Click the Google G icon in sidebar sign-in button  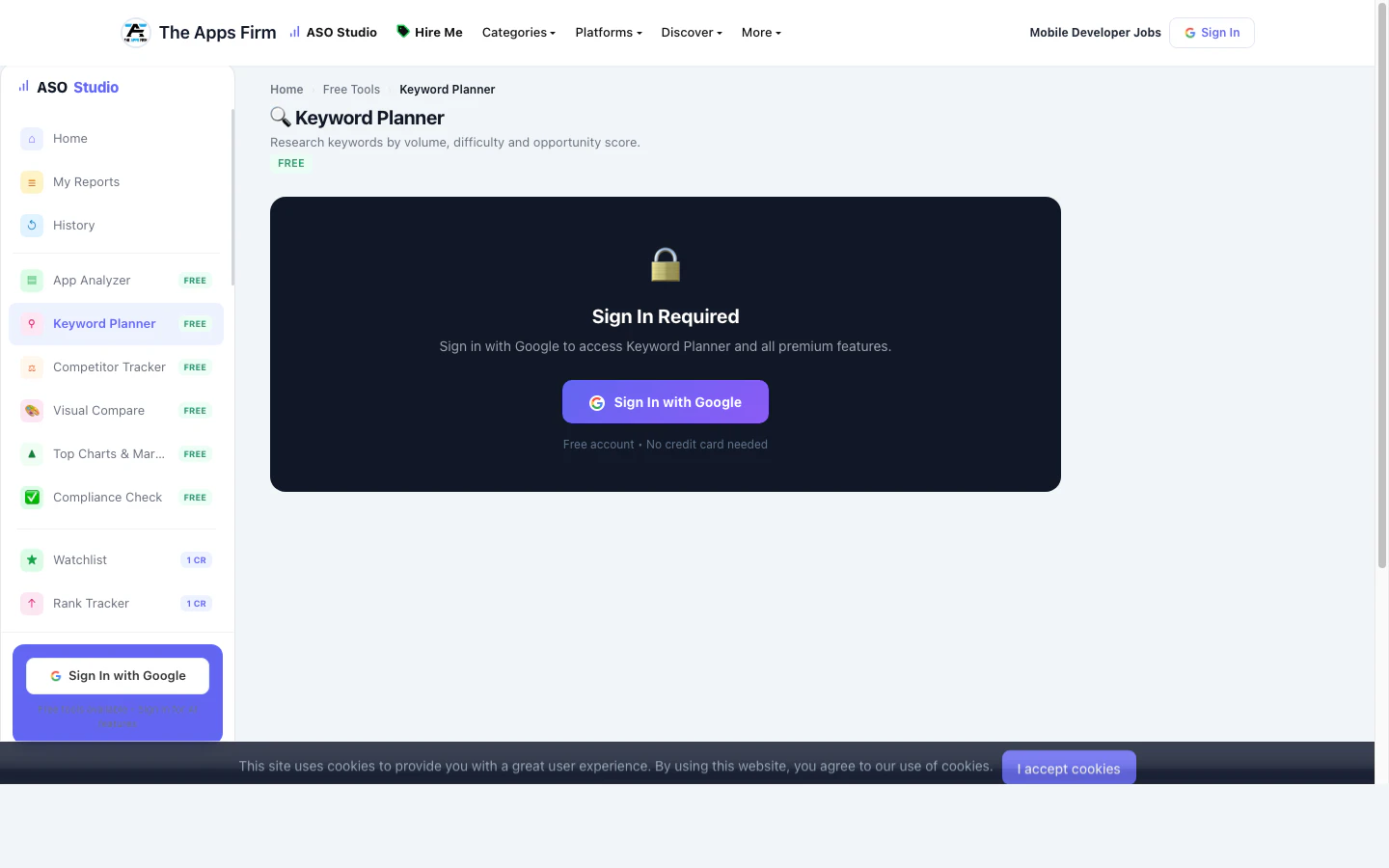coord(56,676)
